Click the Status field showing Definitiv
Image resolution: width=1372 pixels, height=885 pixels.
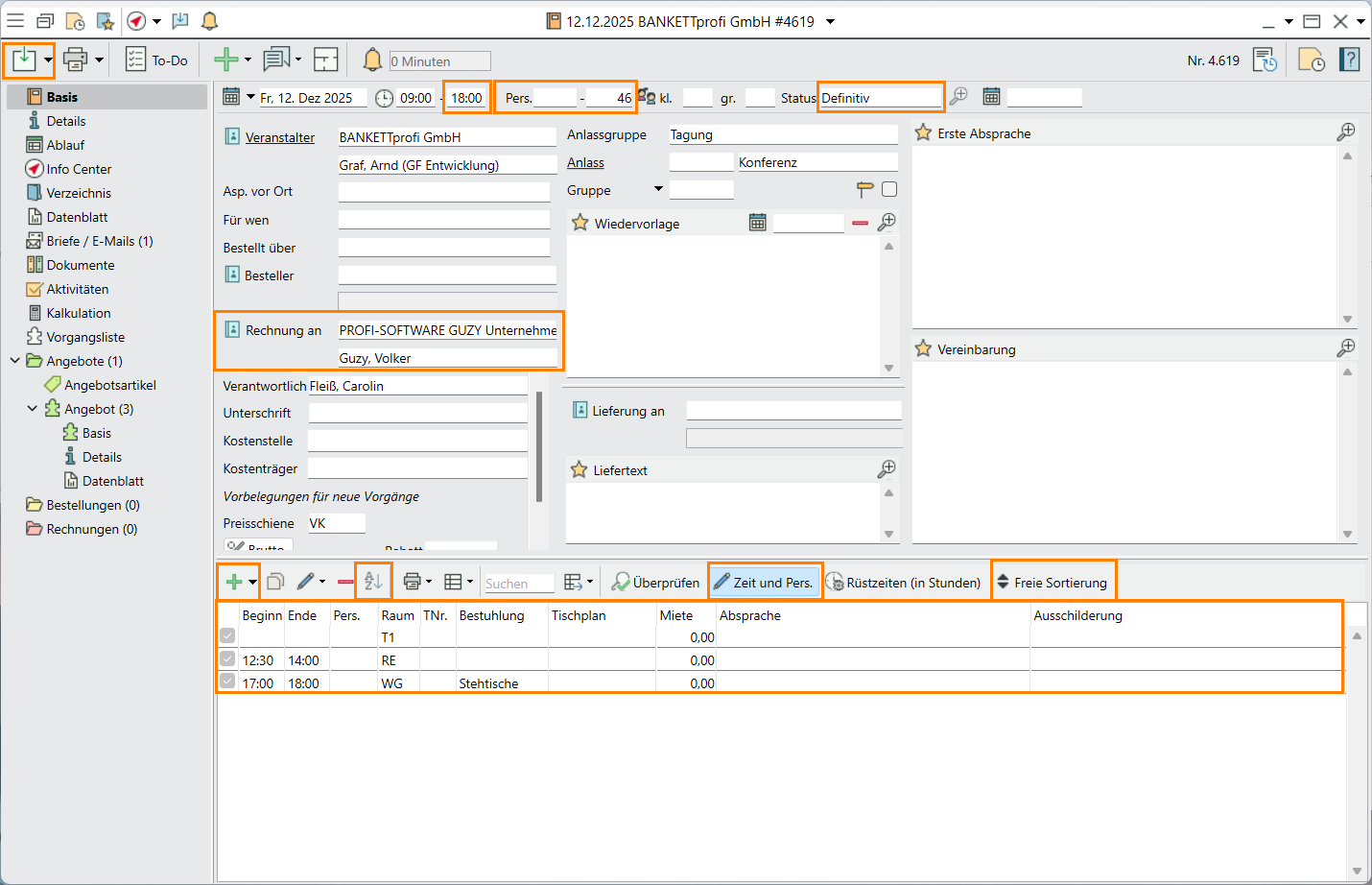click(880, 98)
